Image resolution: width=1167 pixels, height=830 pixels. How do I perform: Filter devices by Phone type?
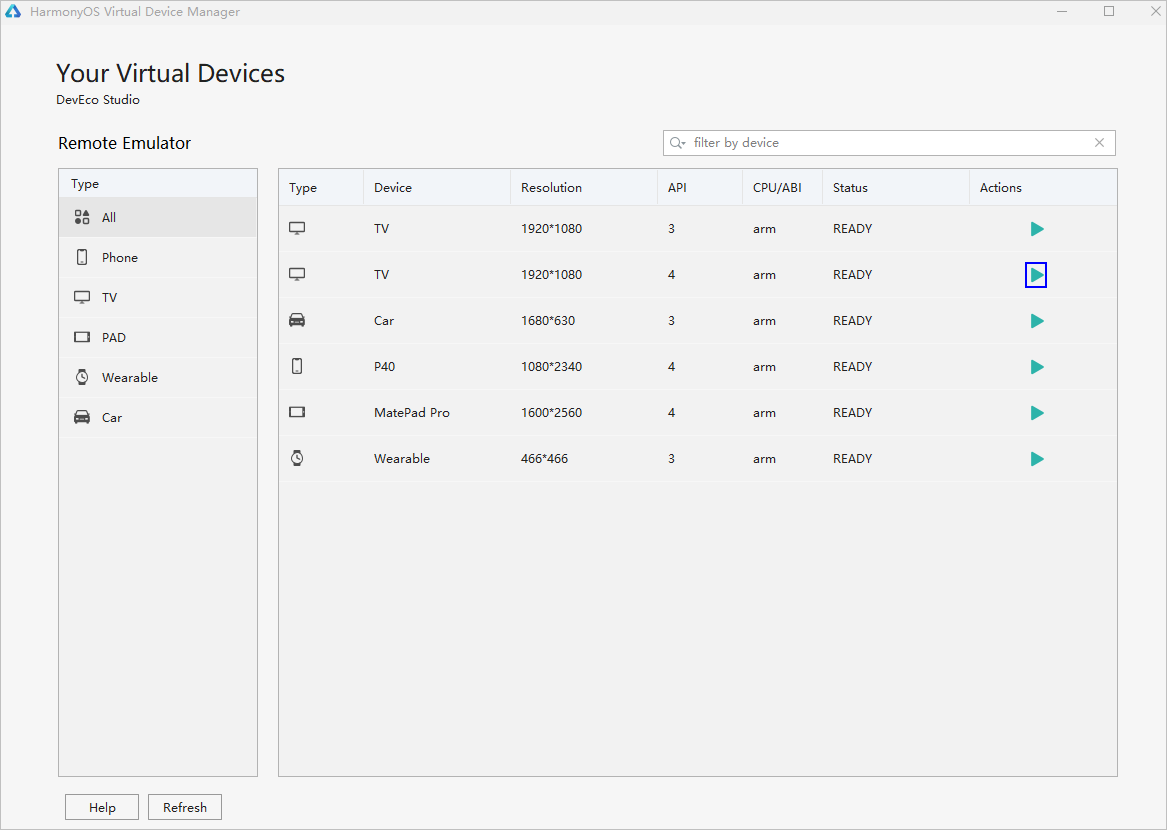point(158,258)
